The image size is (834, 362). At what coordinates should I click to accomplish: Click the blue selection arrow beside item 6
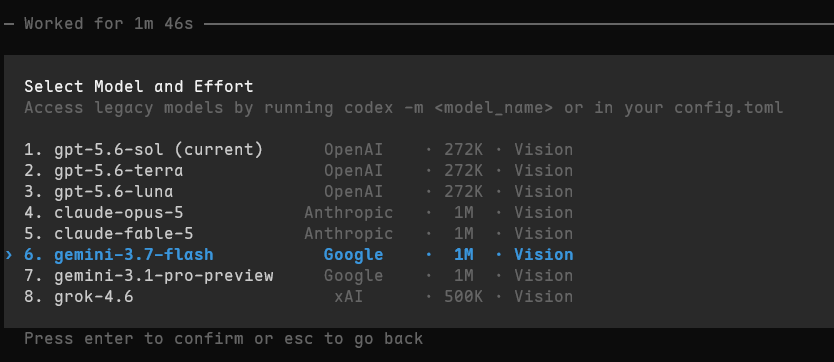(x=9, y=255)
